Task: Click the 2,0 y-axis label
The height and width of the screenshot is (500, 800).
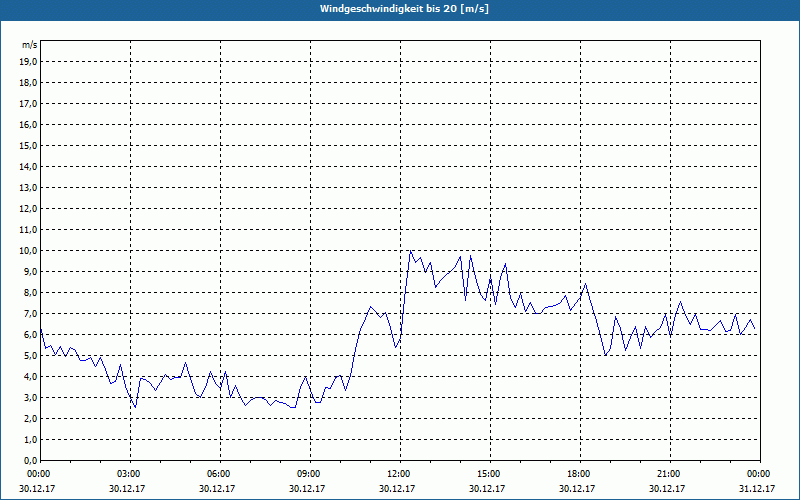Action: (x=30, y=419)
